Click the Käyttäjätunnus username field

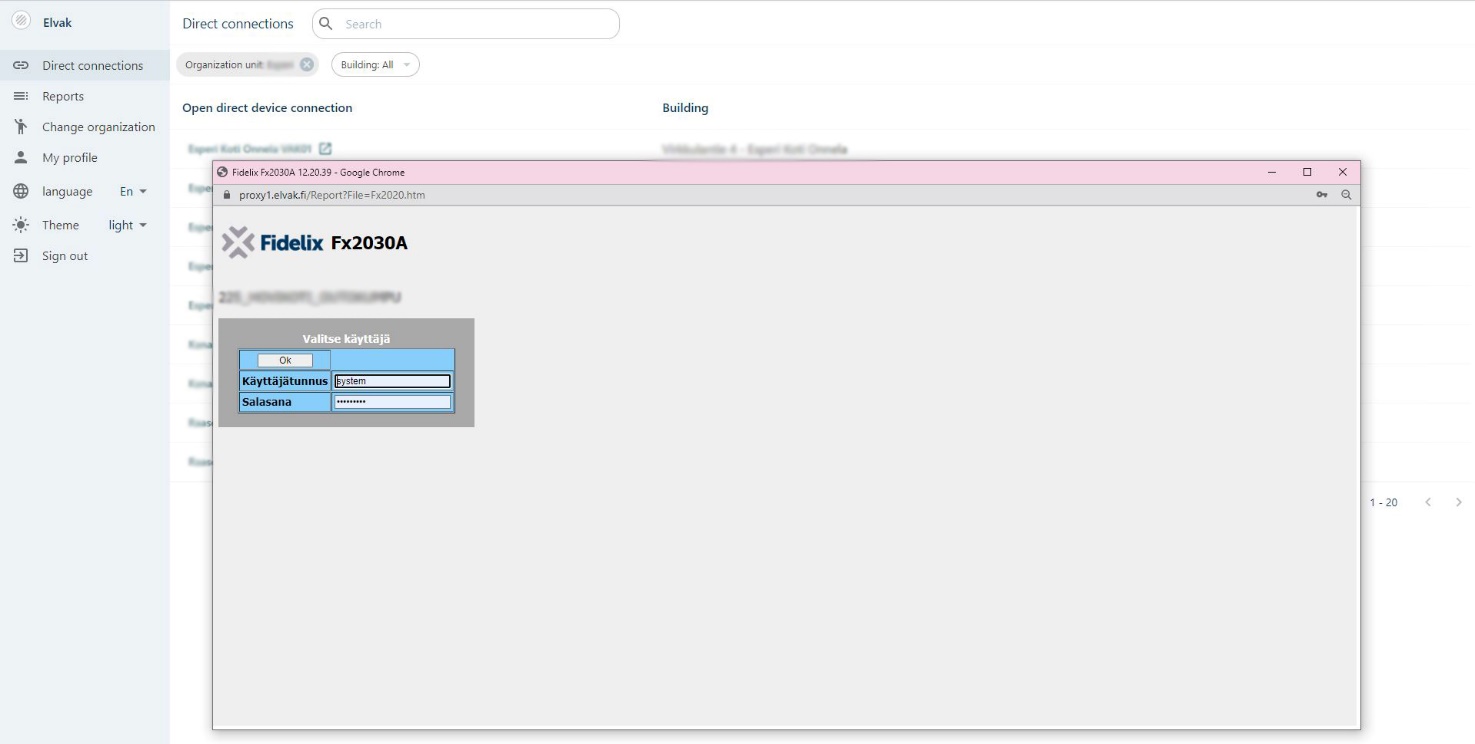(x=392, y=381)
